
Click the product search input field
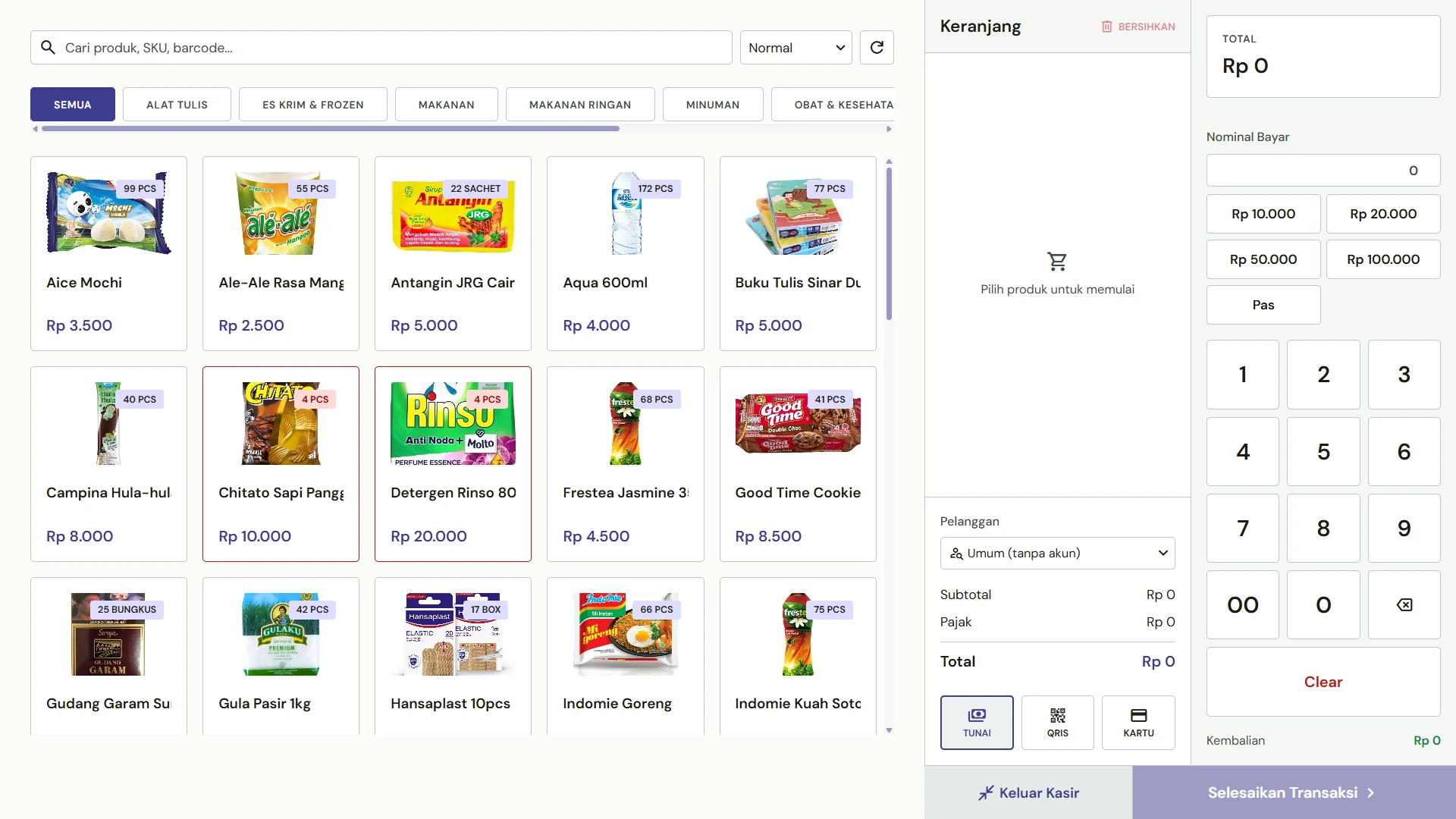pos(381,47)
